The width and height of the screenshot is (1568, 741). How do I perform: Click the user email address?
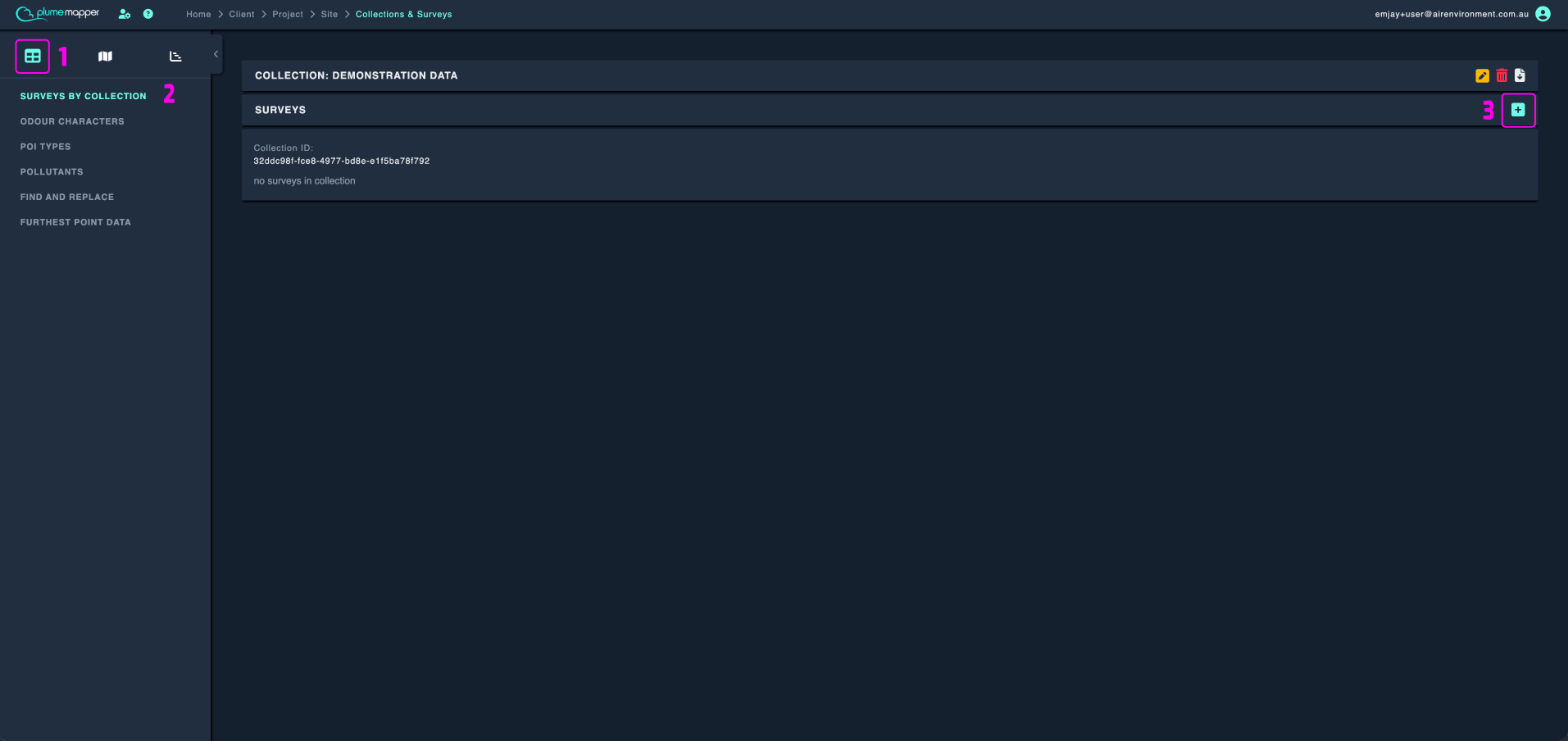[1452, 14]
